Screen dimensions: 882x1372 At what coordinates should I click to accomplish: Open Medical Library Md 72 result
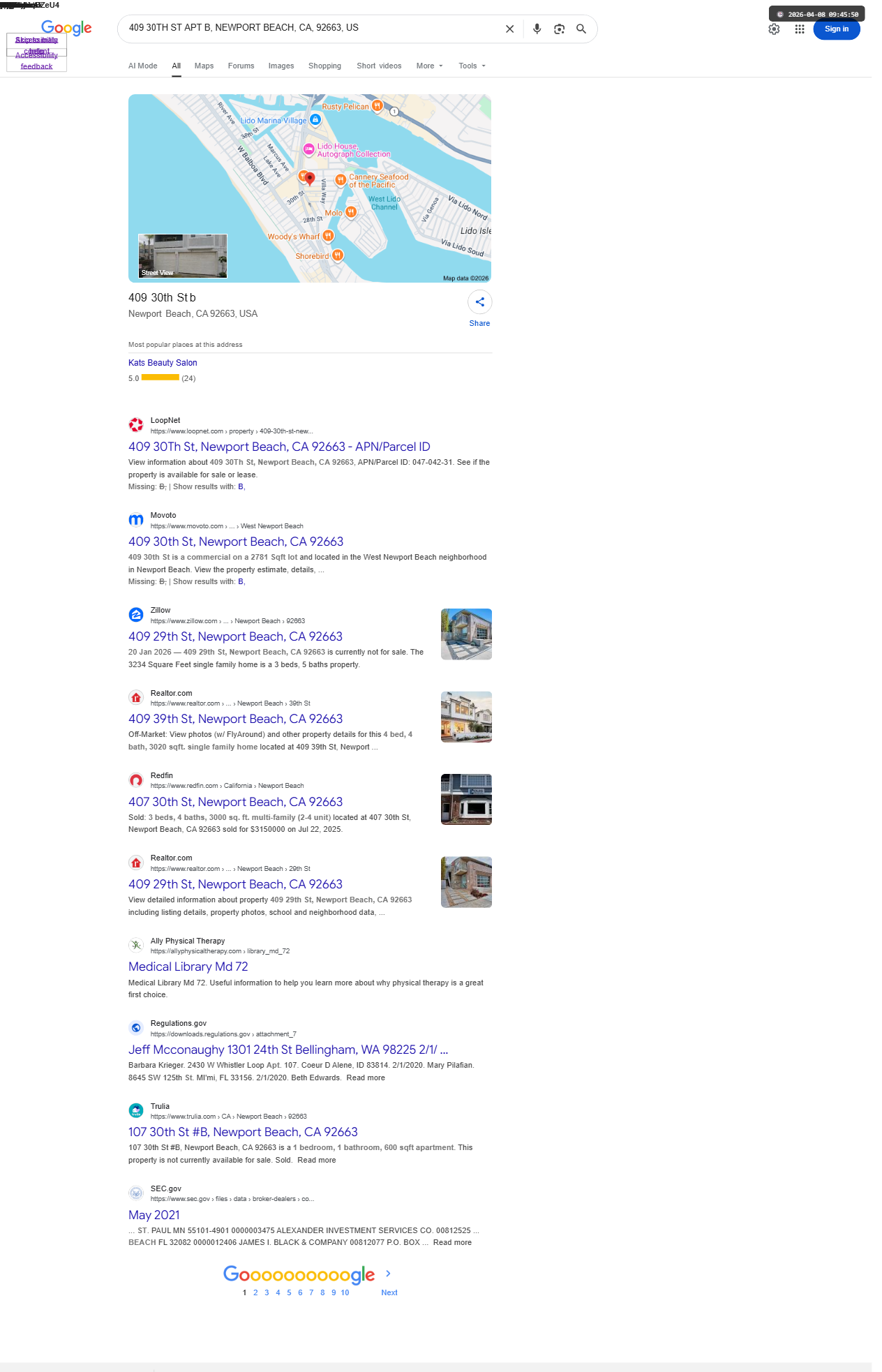188,967
